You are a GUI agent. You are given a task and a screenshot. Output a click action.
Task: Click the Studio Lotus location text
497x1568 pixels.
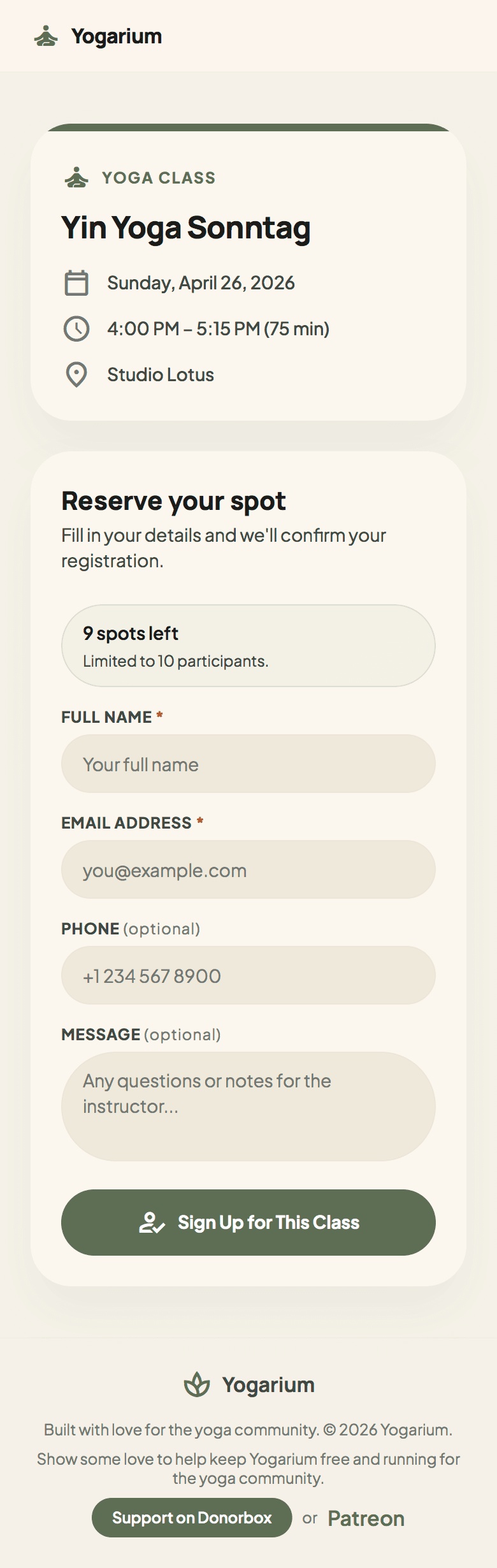tap(161, 375)
